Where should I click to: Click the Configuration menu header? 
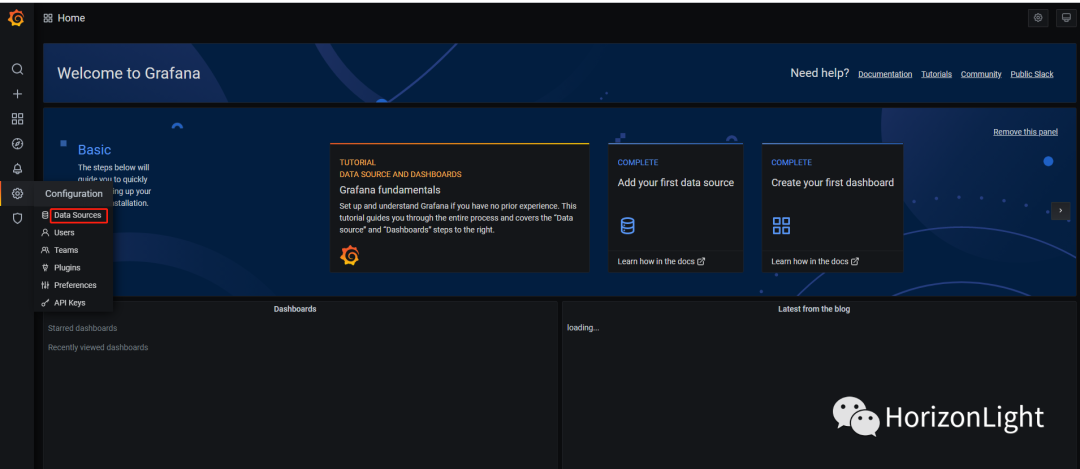pyautogui.click(x=74, y=194)
